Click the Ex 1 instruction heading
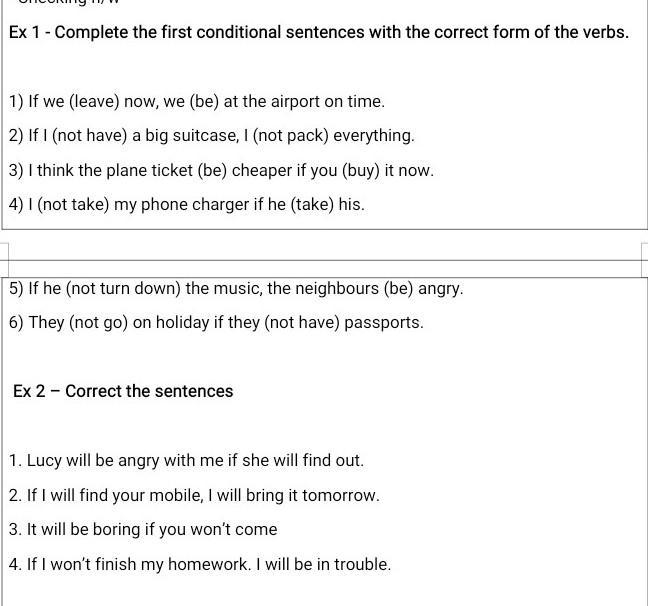The image size is (648, 606). (x=318, y=32)
